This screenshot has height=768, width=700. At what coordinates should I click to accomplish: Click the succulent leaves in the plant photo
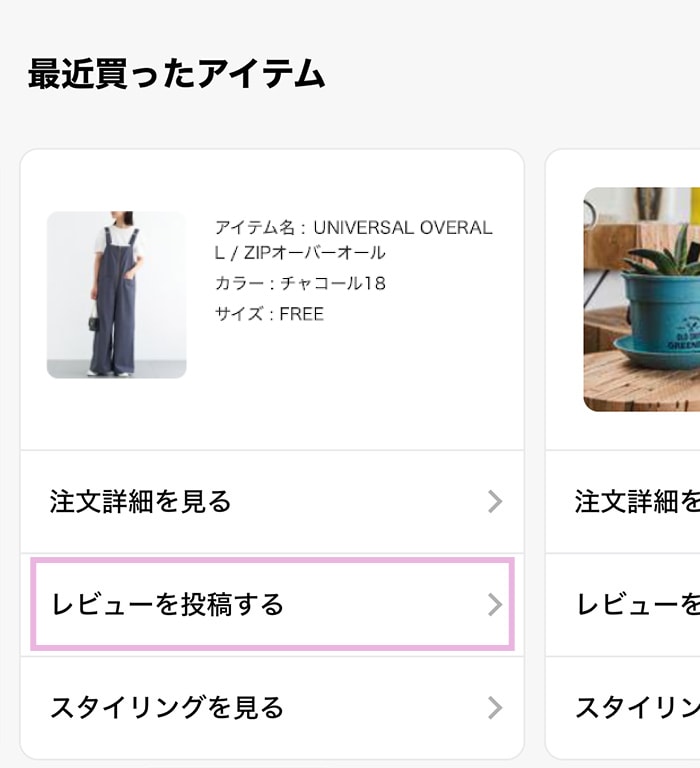click(x=672, y=248)
